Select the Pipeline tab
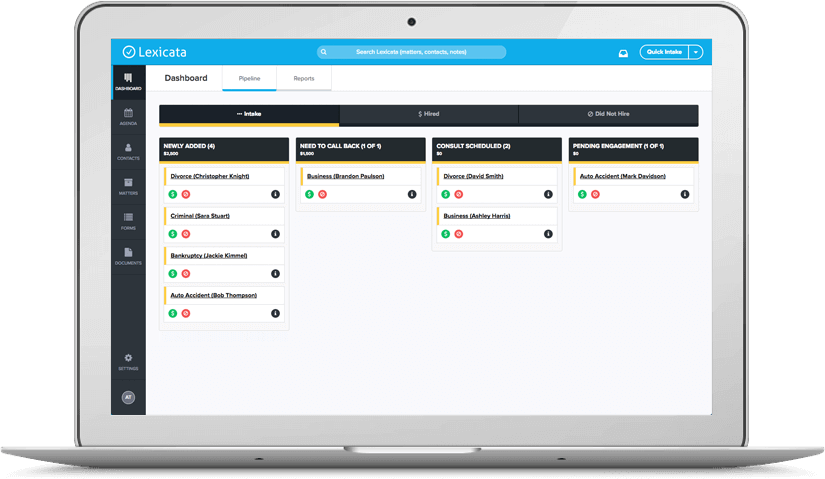The image size is (825, 479). [x=248, y=78]
